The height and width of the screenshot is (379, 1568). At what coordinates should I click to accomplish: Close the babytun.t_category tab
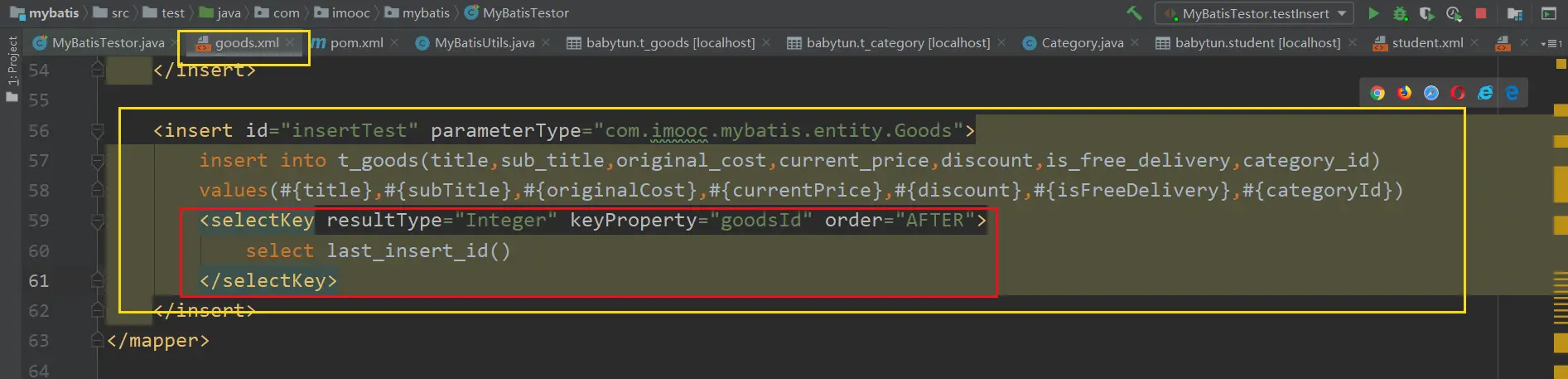(1001, 42)
